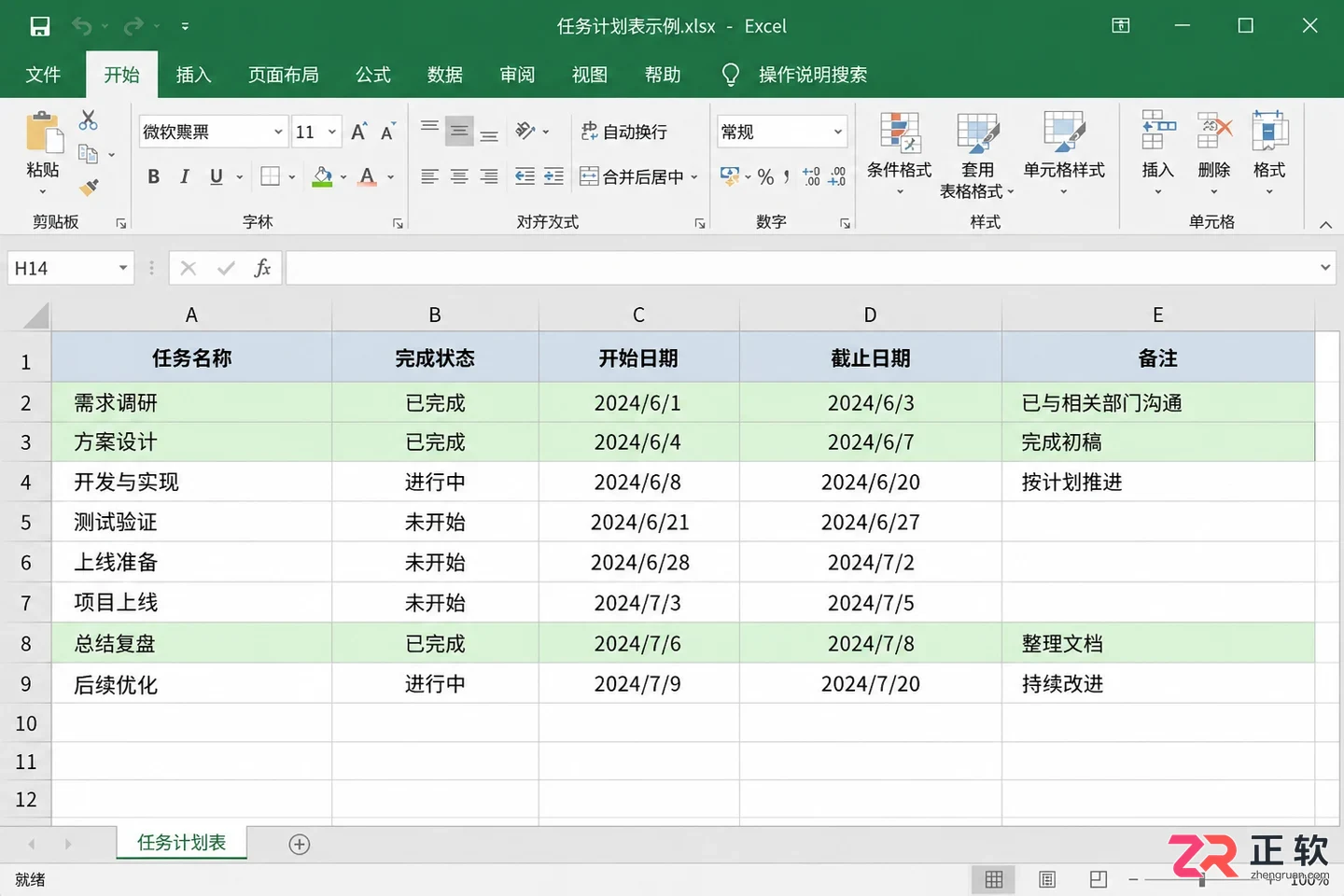Apply comma style number format
The width and height of the screenshot is (1344, 896).
click(x=787, y=176)
